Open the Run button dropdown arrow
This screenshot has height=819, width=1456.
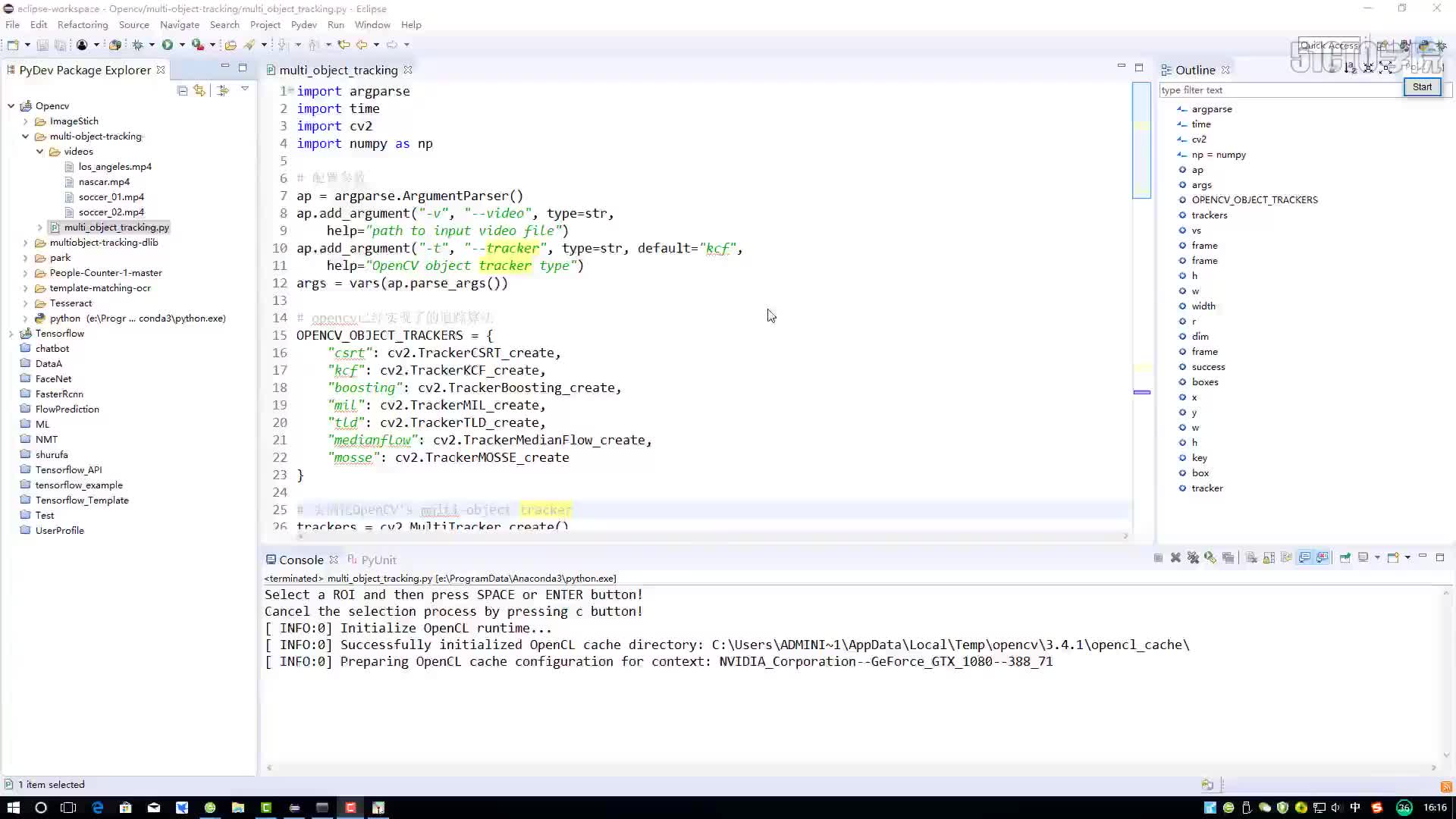(182, 45)
